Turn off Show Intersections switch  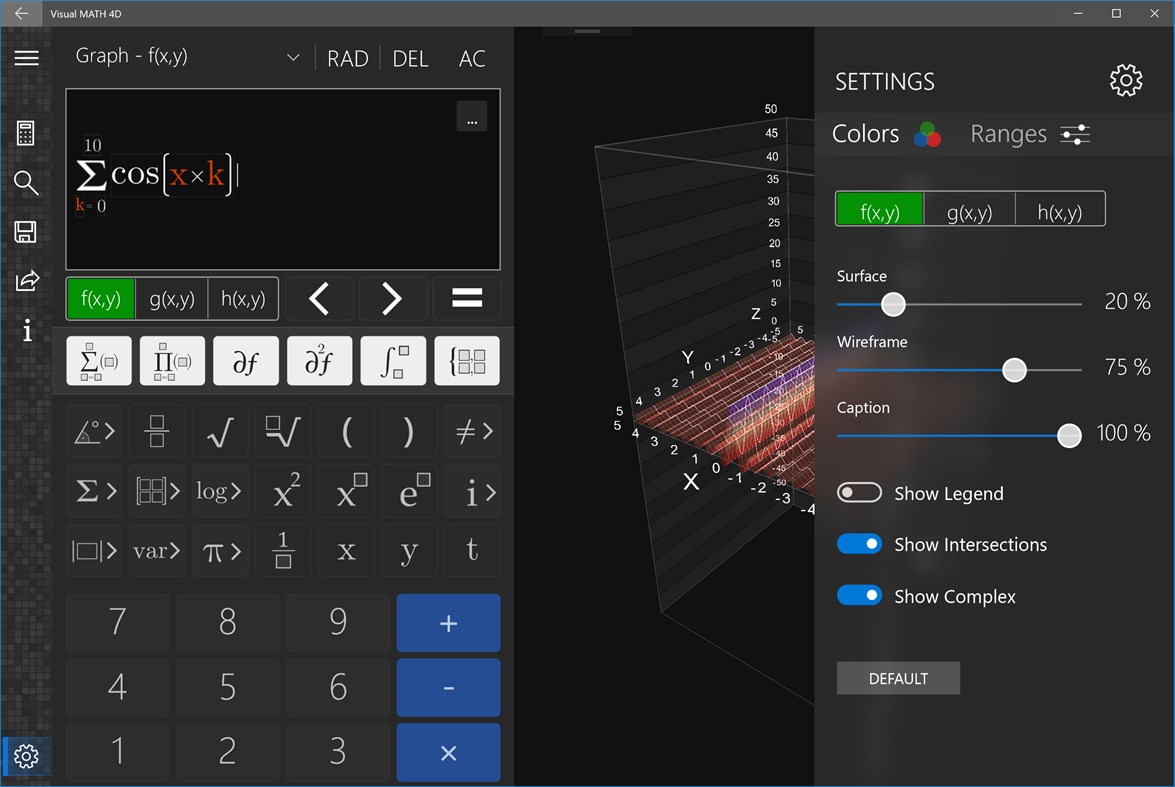(859, 543)
